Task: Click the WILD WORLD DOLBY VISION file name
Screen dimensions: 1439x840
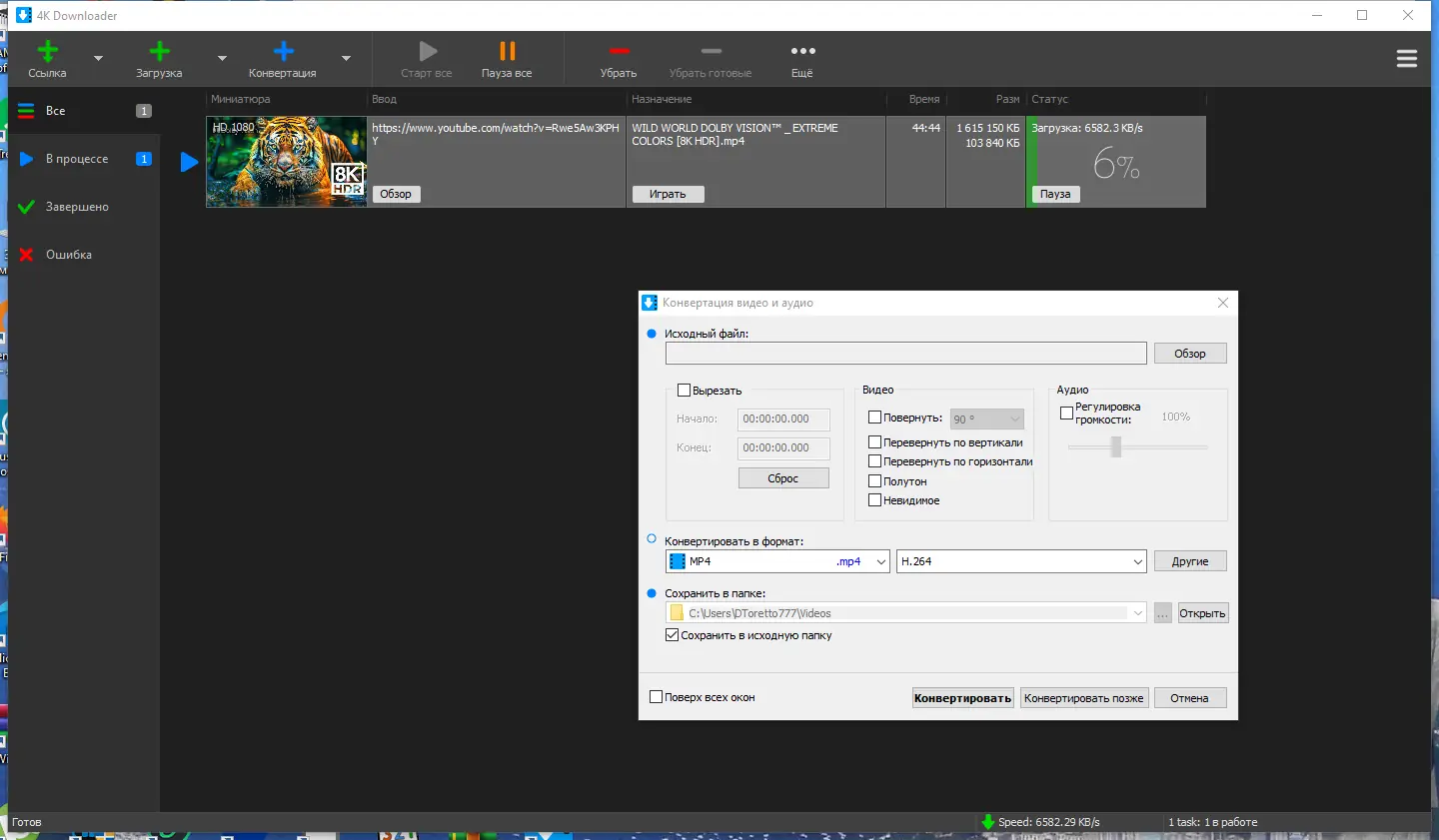Action: point(734,134)
